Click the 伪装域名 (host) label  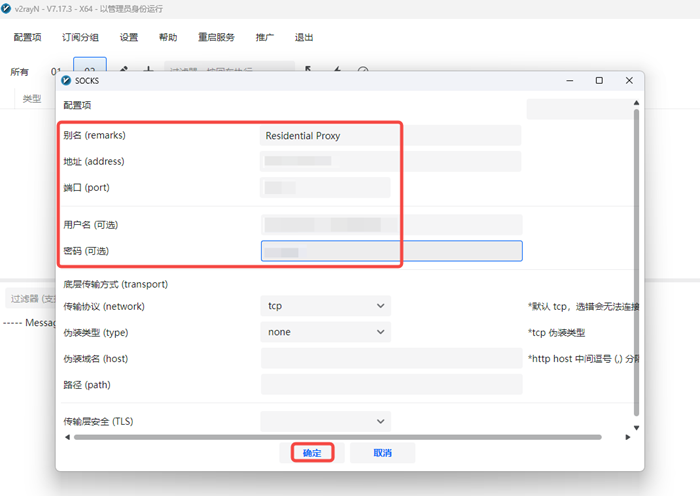coord(96,358)
